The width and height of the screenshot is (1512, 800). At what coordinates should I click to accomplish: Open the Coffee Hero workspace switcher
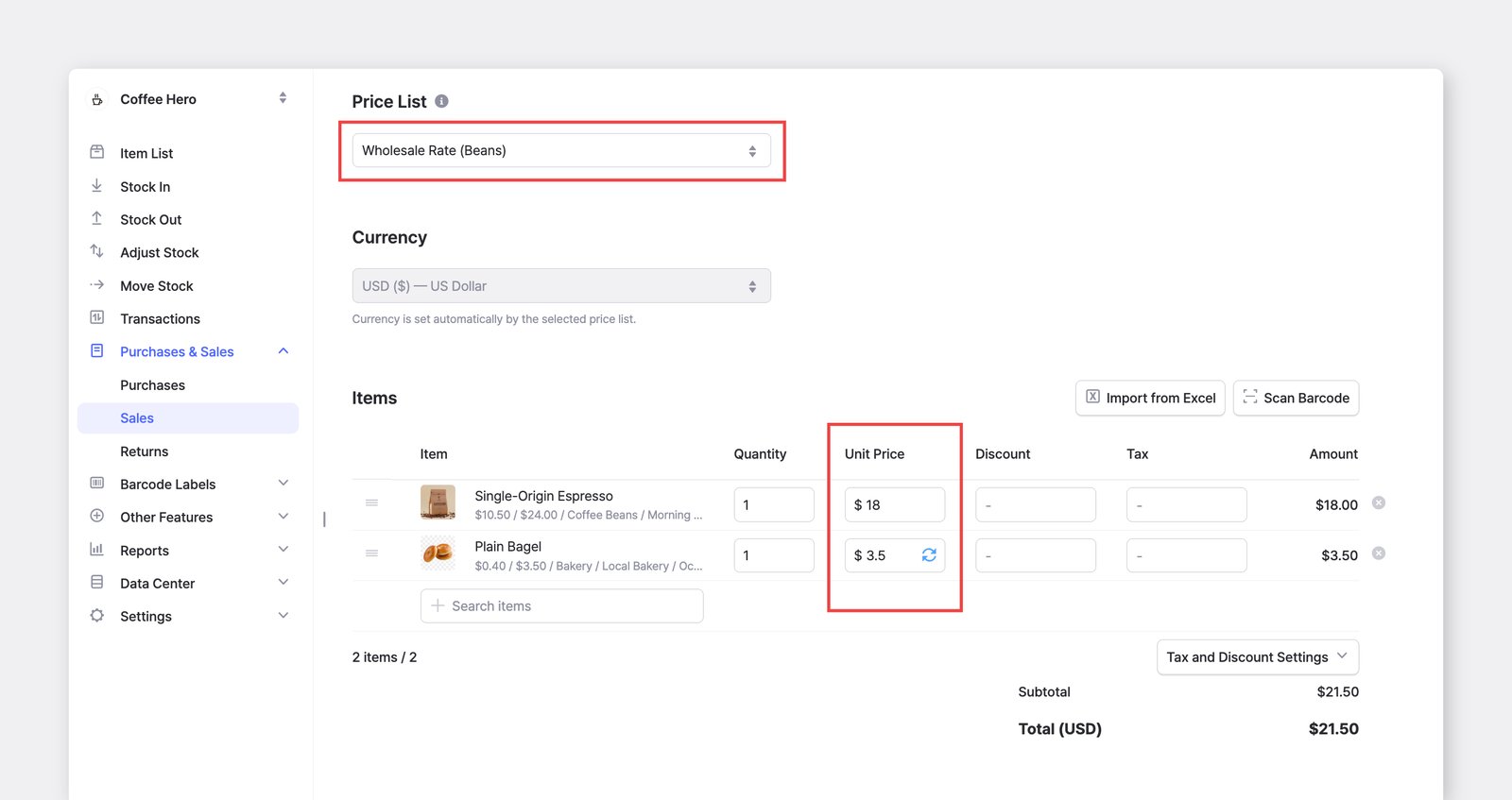[x=188, y=99]
